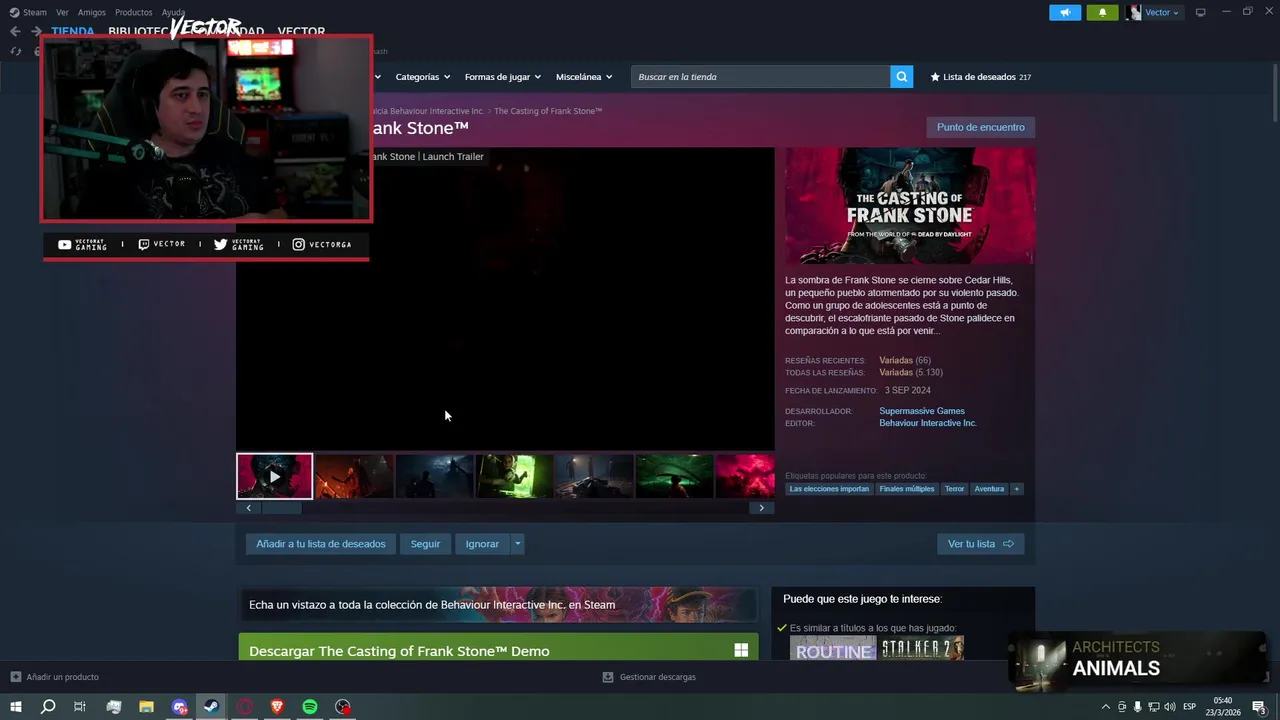Click the microphone tray icon
Image resolution: width=1280 pixels, height=720 pixels.
tap(1137, 707)
